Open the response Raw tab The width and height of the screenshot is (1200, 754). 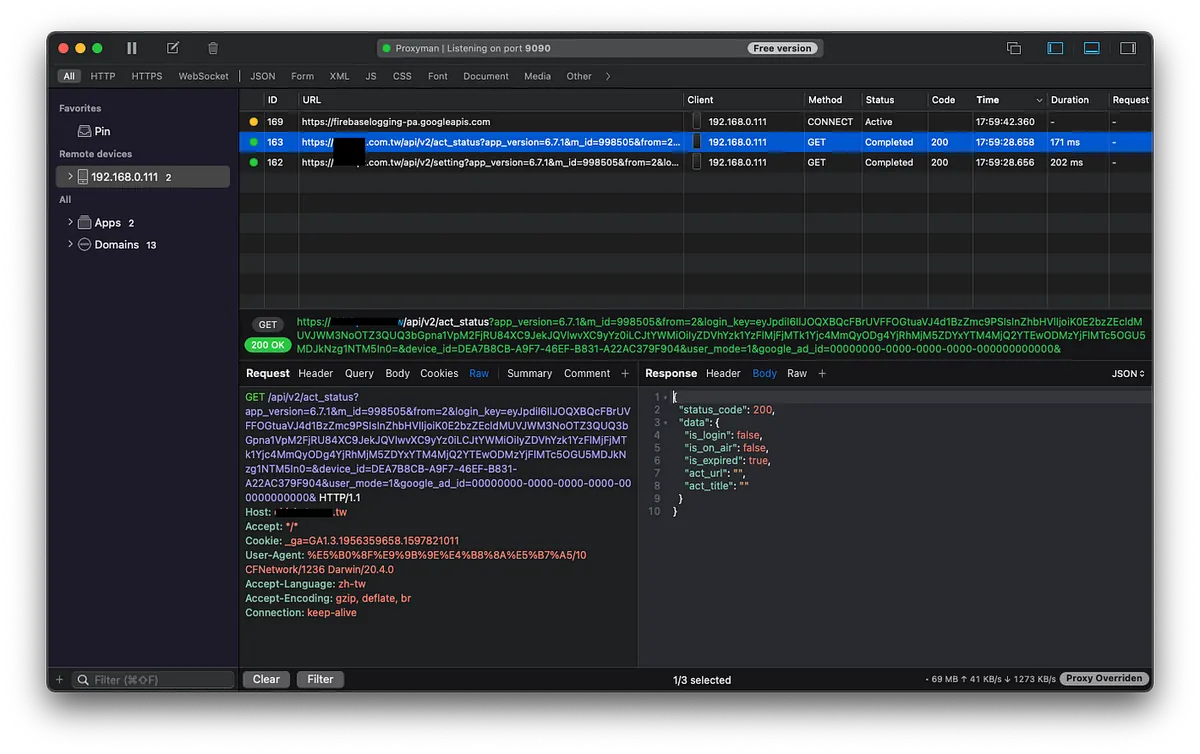[796, 374]
